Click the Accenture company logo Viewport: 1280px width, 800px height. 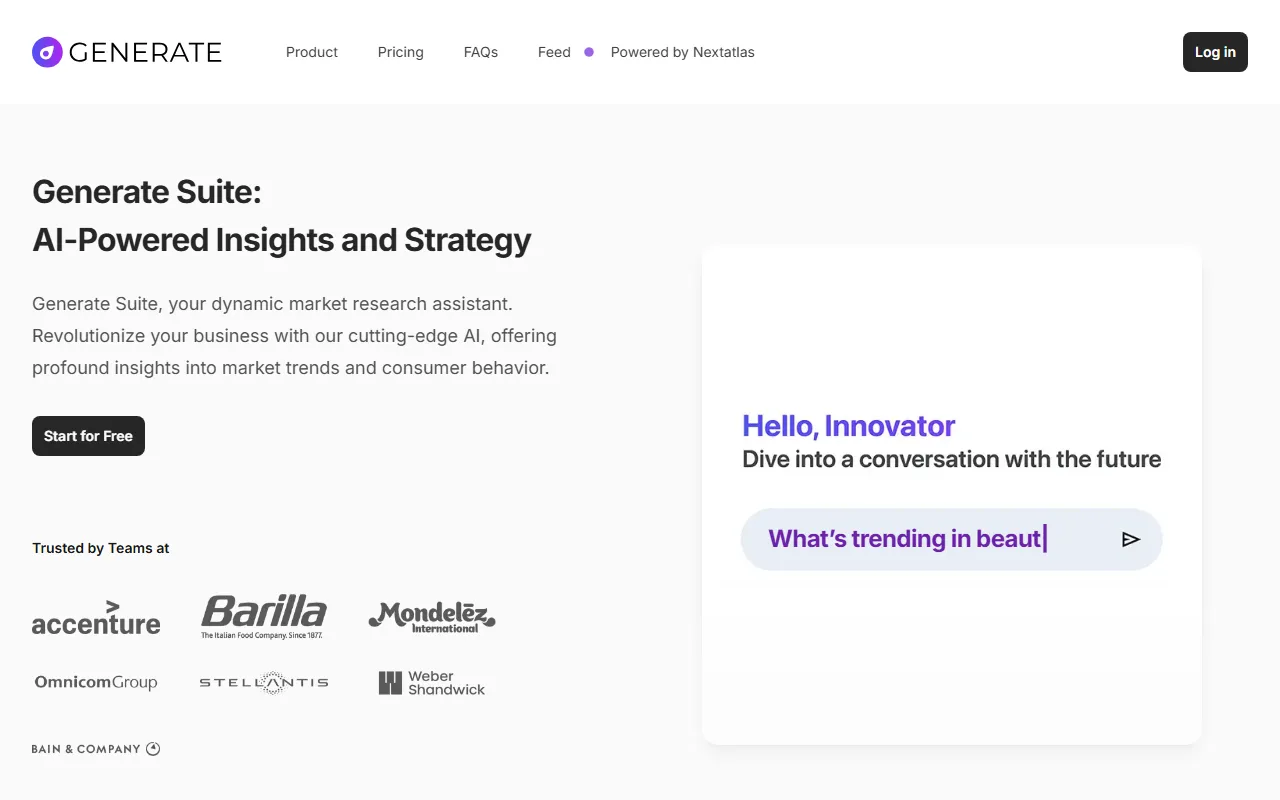(96, 620)
